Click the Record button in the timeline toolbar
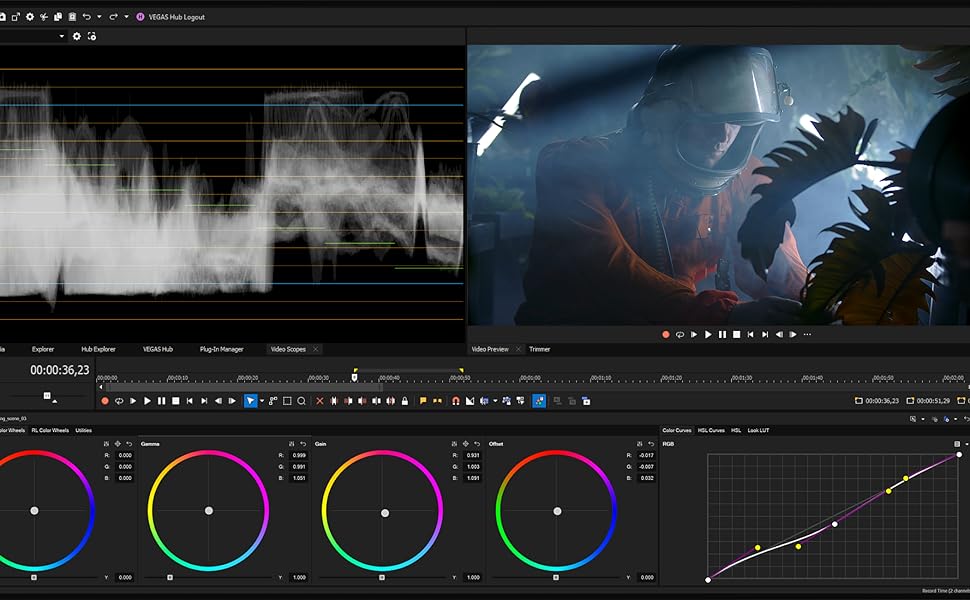Image resolution: width=970 pixels, height=600 pixels. 105,401
